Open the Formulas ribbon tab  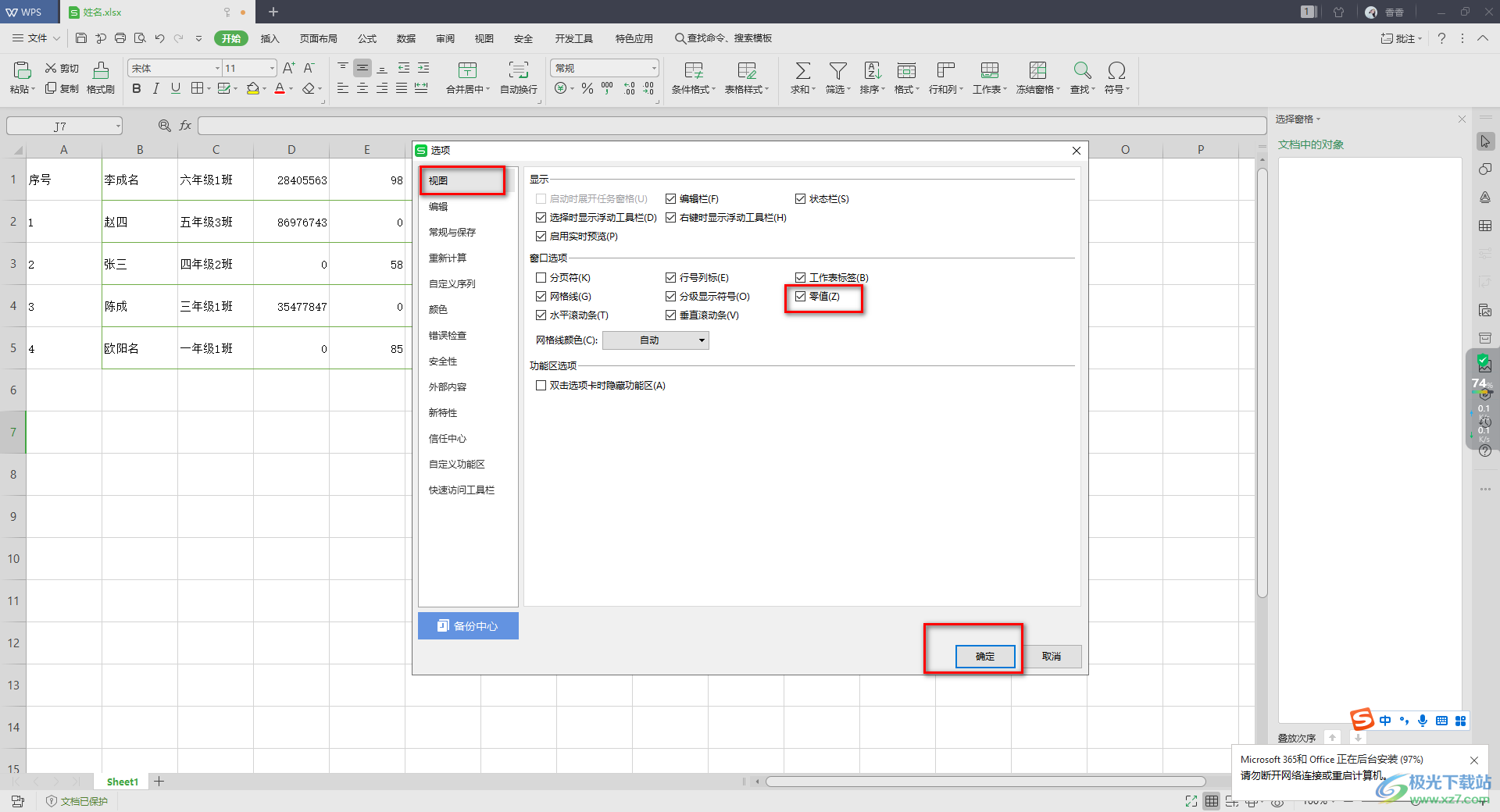point(367,38)
